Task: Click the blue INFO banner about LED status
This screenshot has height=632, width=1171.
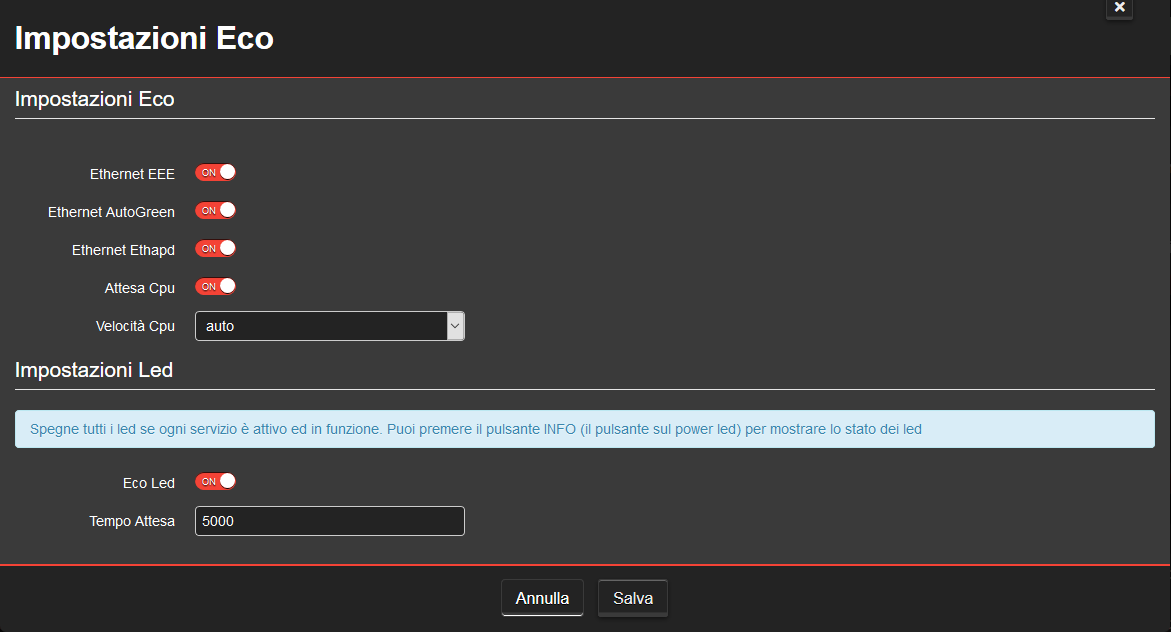Action: [x=585, y=428]
